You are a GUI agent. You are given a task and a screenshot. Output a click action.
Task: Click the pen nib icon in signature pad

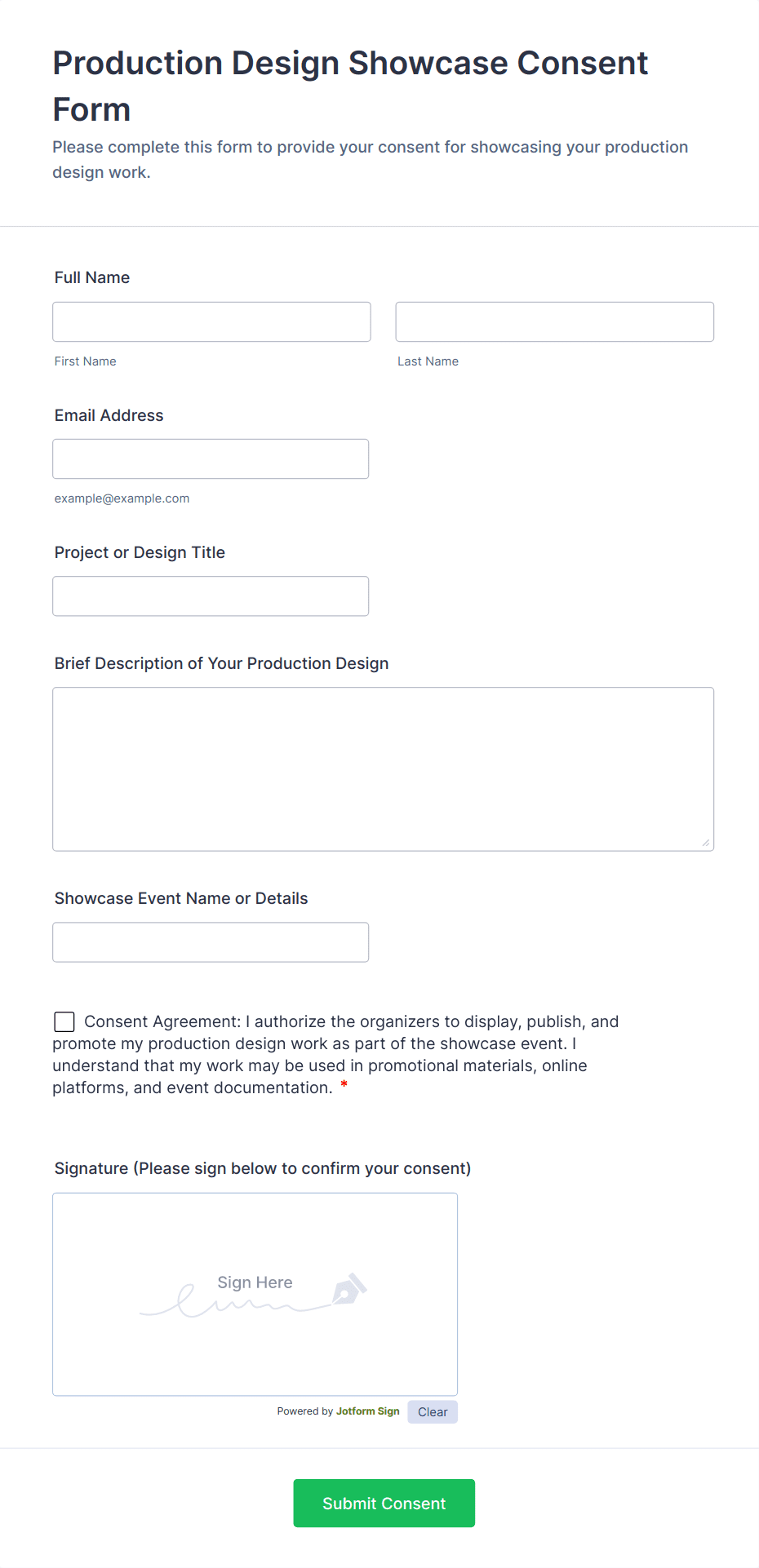(348, 1289)
